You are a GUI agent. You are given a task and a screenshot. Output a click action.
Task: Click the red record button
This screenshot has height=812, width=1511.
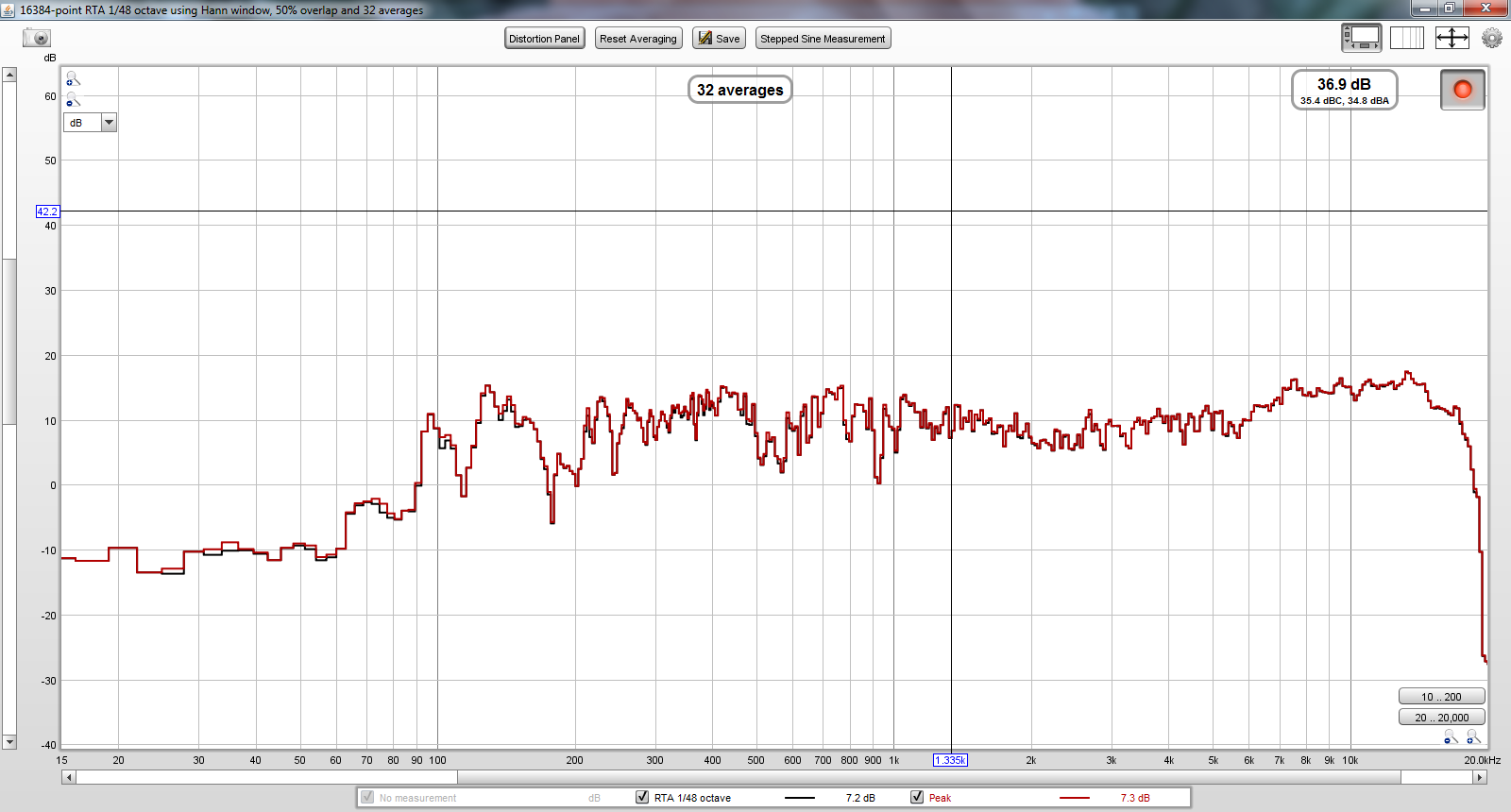1463,90
